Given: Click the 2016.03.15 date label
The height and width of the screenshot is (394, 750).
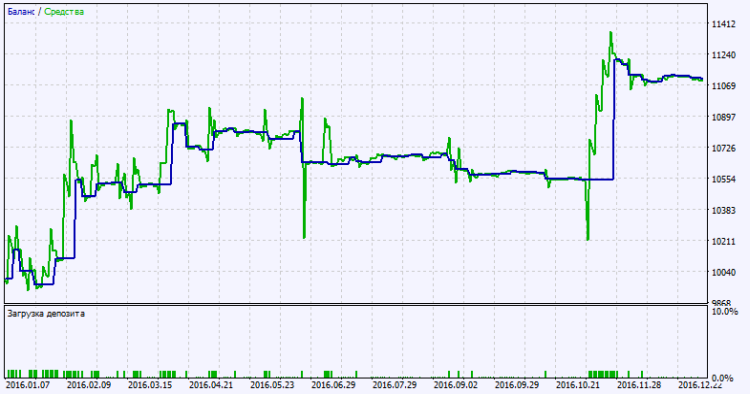Looking at the screenshot, I should (x=150, y=385).
